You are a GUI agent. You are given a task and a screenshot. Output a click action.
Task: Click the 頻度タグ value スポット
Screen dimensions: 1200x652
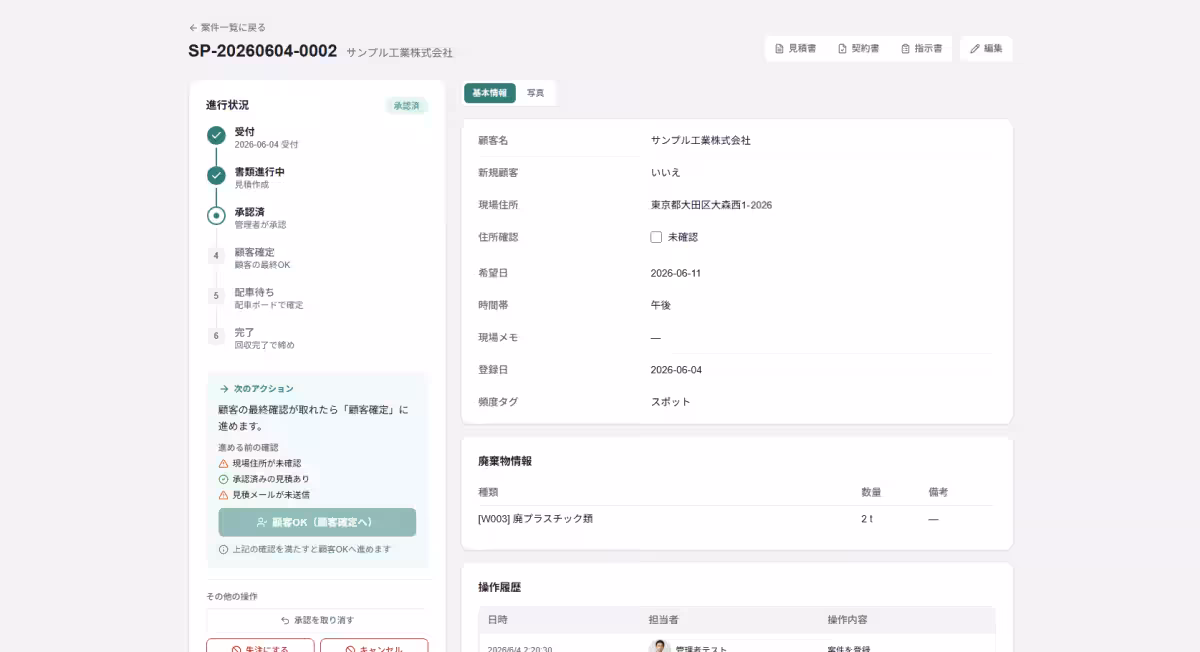pos(671,402)
